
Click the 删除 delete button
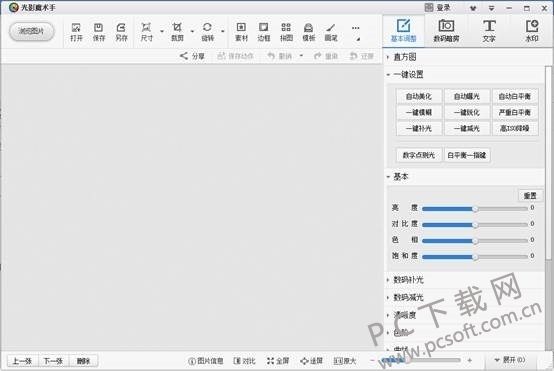coord(83,361)
